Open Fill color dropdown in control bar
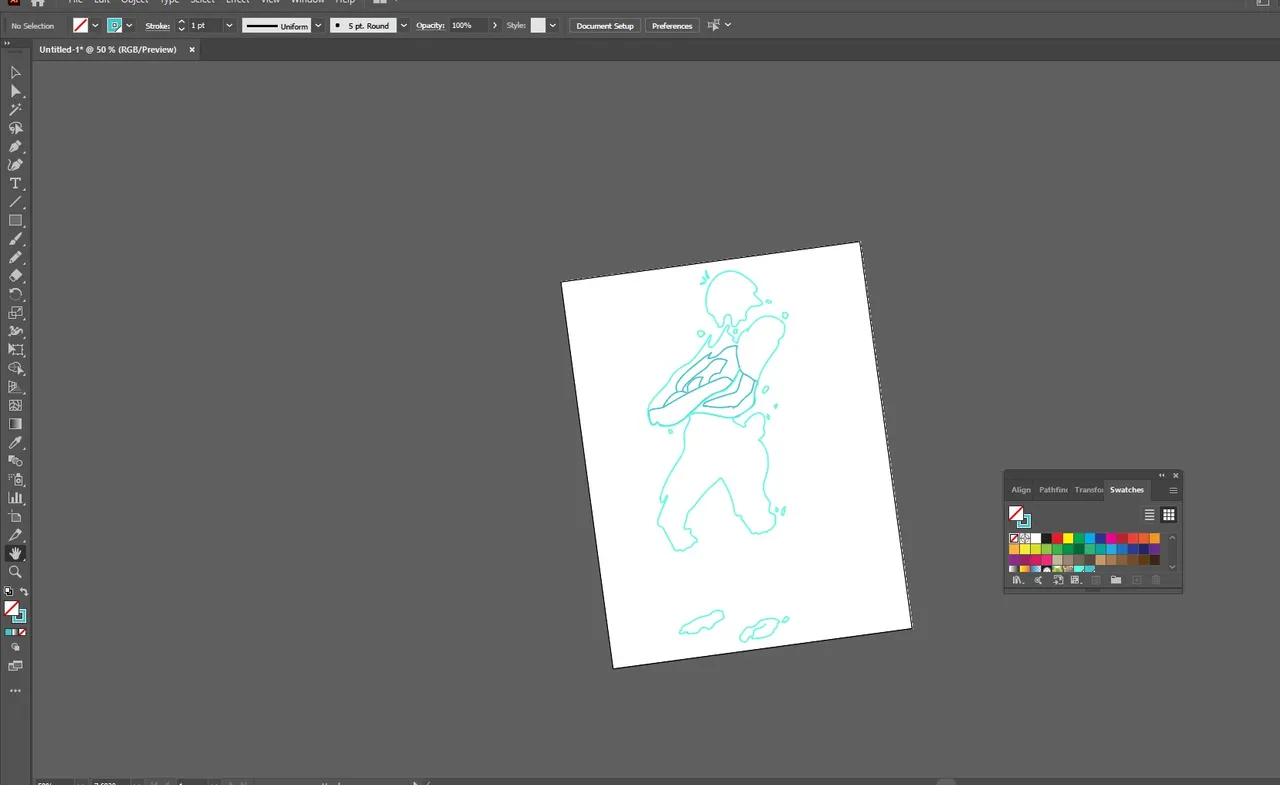 (95, 25)
